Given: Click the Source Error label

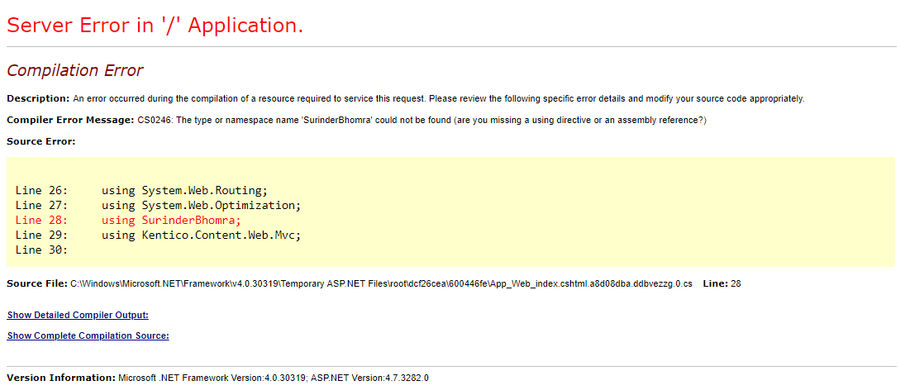Looking at the screenshot, I should click(x=41, y=141).
